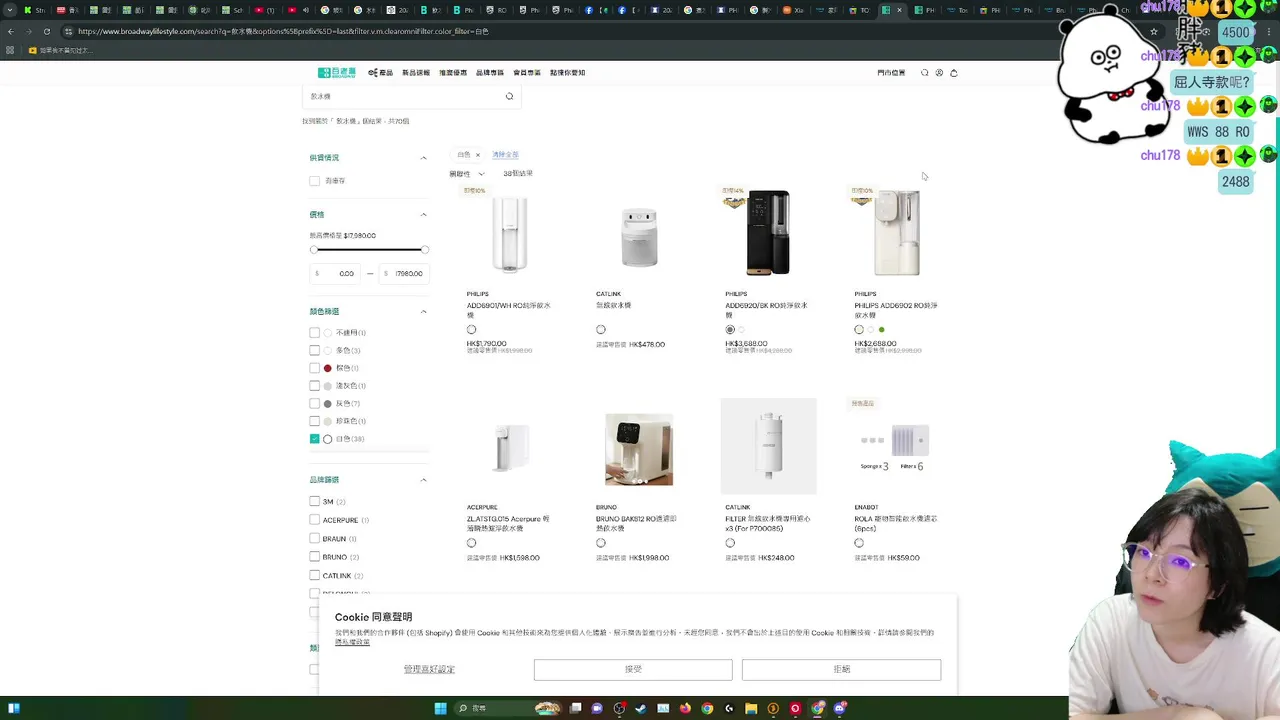Viewport: 1280px width, 720px height.
Task: Collapse the 品牌篩選 filter section
Action: (423, 480)
